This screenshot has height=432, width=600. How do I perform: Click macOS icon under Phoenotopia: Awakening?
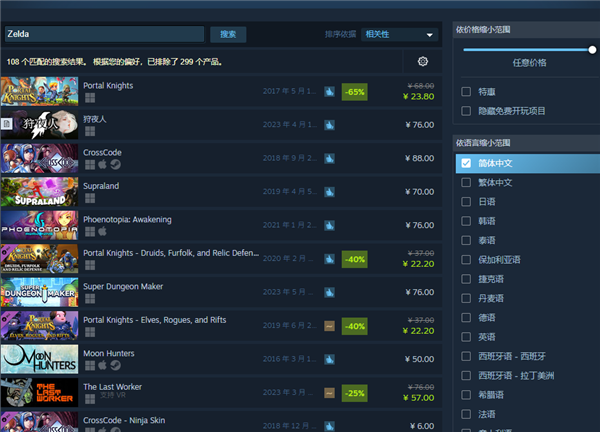[103, 231]
